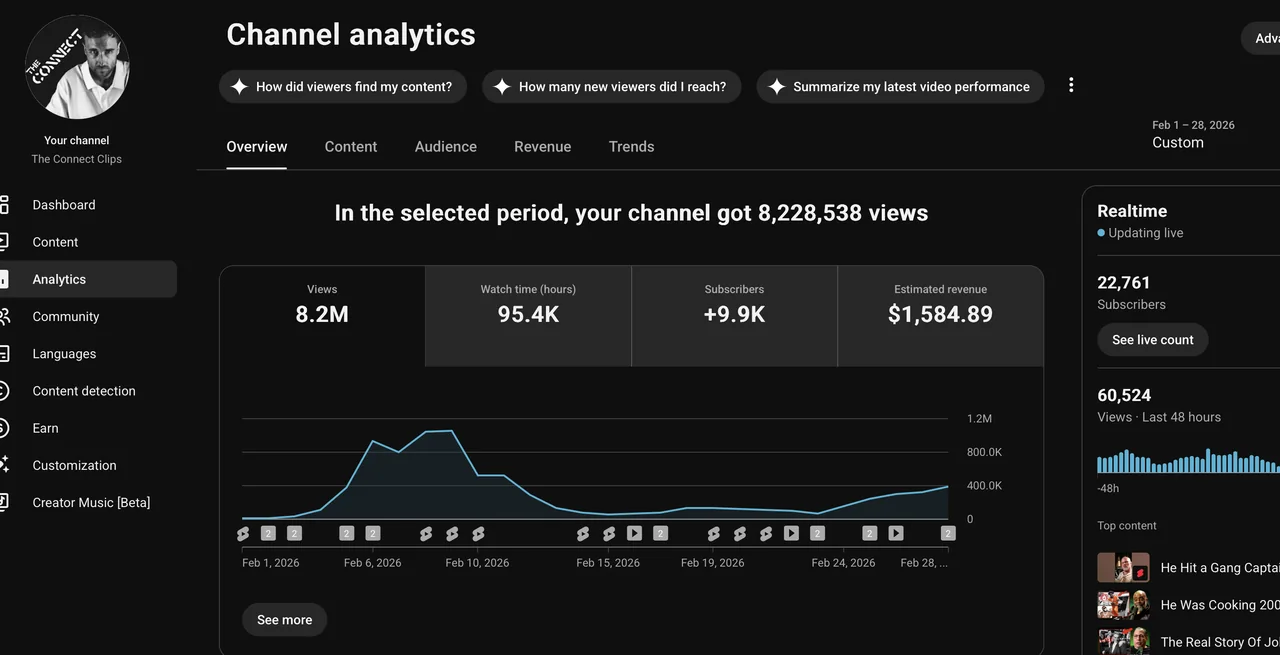Image resolution: width=1280 pixels, height=655 pixels.
Task: Click video play marker between Feb 19 and Feb 24
Action: tap(791, 534)
